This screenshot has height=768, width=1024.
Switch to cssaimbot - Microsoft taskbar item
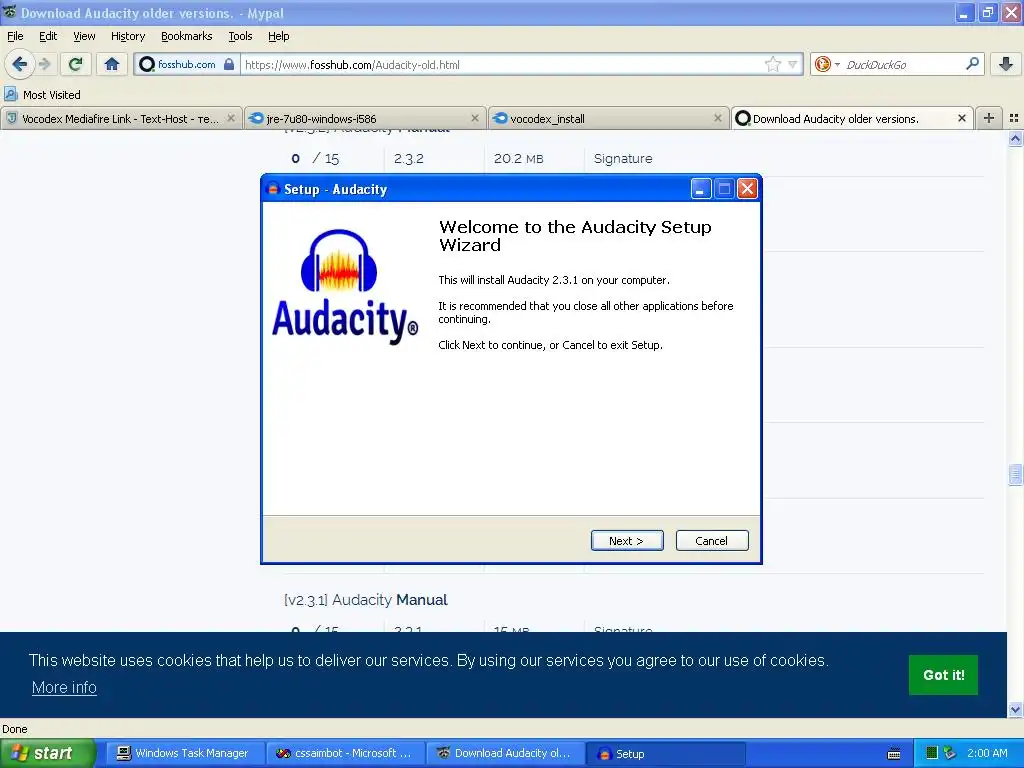[x=345, y=753]
